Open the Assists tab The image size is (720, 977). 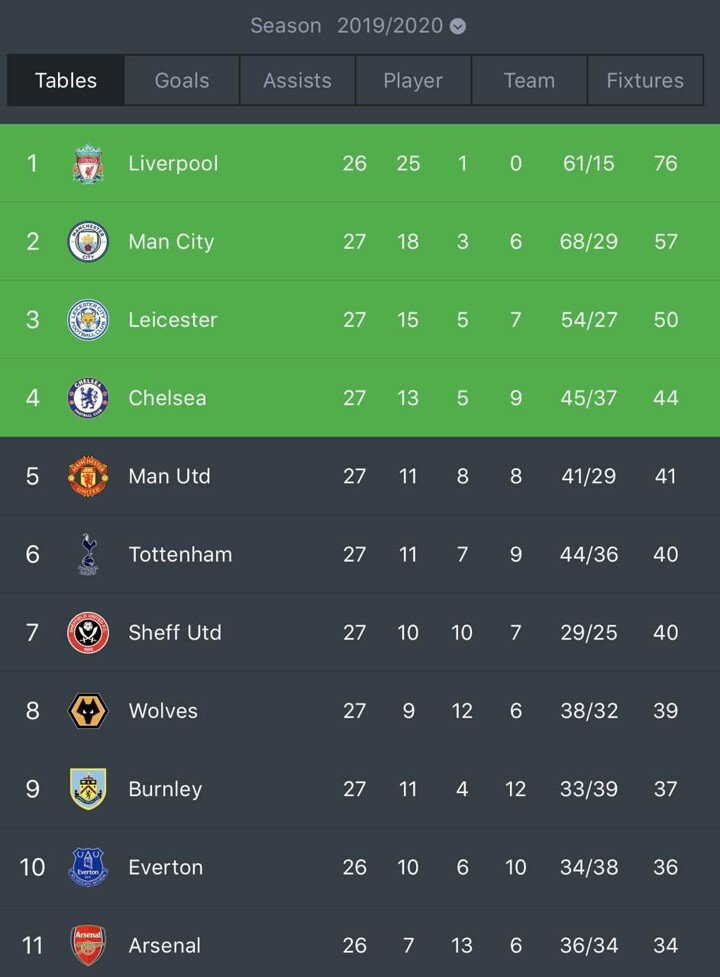[297, 81]
